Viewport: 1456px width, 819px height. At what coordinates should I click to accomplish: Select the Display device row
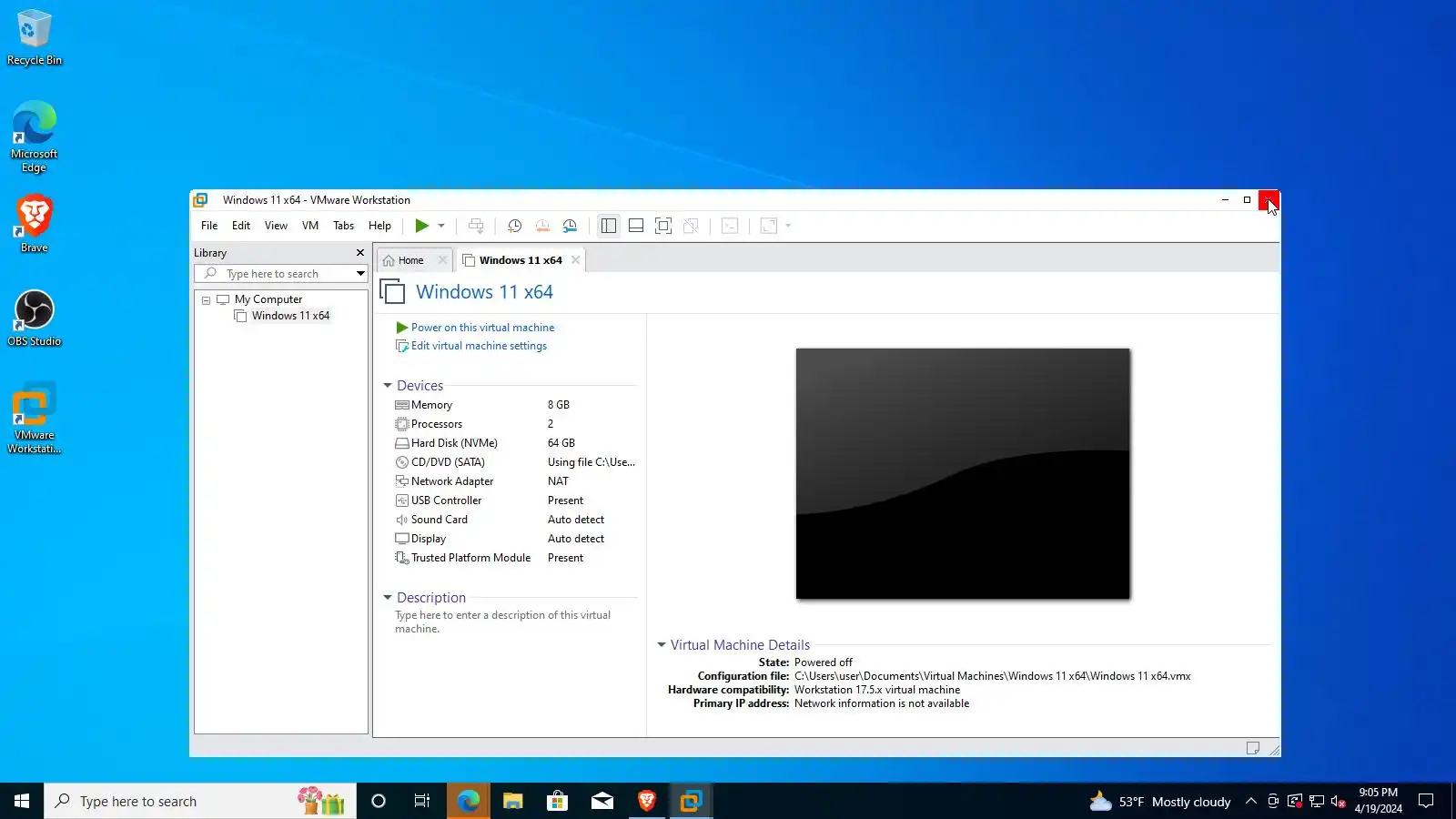coord(515,539)
